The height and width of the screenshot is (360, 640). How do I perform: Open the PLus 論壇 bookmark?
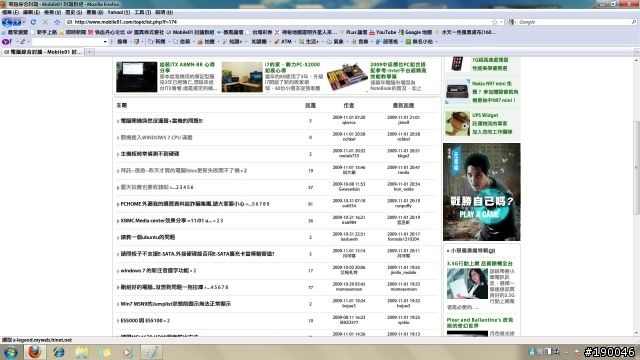pos(353,32)
